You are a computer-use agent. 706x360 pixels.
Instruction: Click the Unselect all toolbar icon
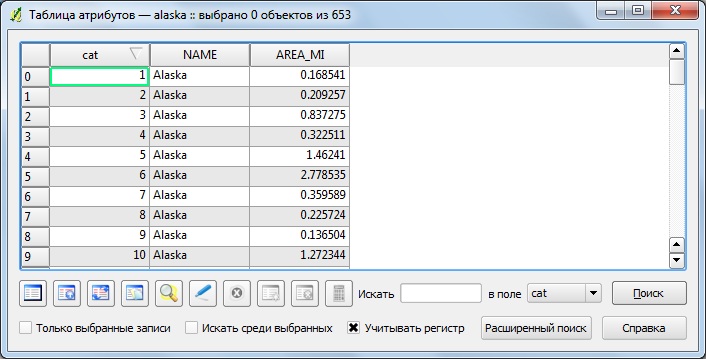point(33,293)
